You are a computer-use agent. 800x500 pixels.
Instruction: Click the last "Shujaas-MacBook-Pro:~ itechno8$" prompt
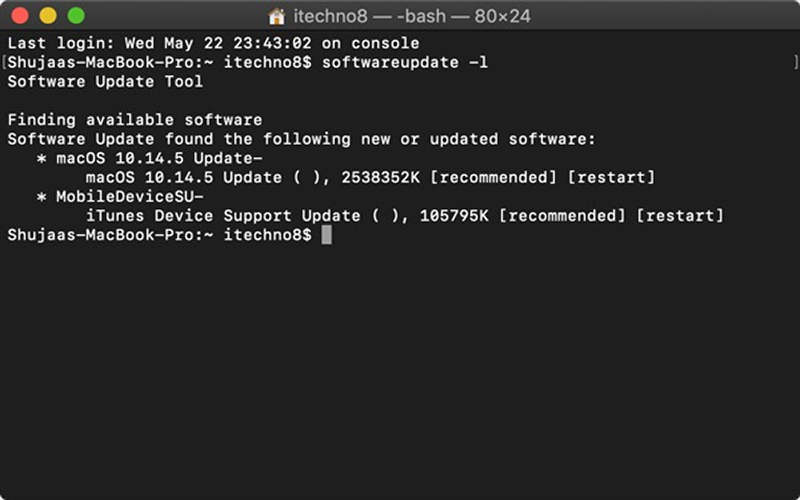pyautogui.click(x=159, y=235)
